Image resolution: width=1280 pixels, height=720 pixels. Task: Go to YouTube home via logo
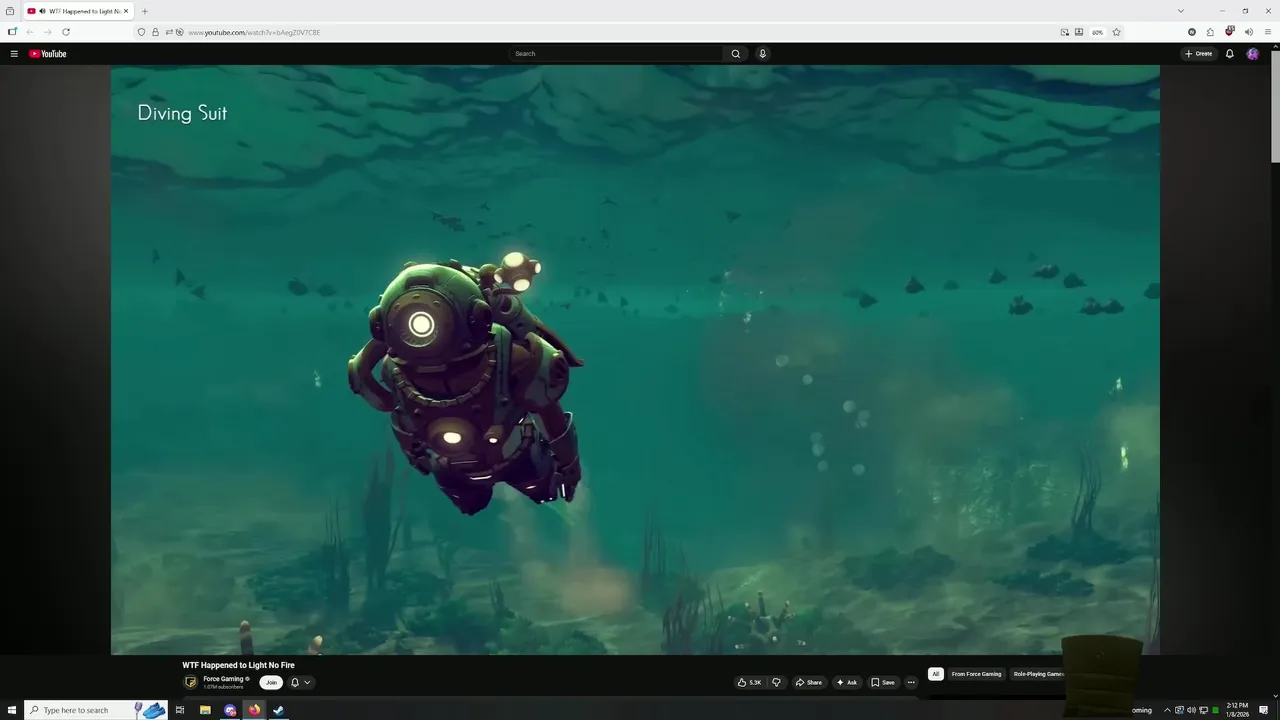pos(48,54)
